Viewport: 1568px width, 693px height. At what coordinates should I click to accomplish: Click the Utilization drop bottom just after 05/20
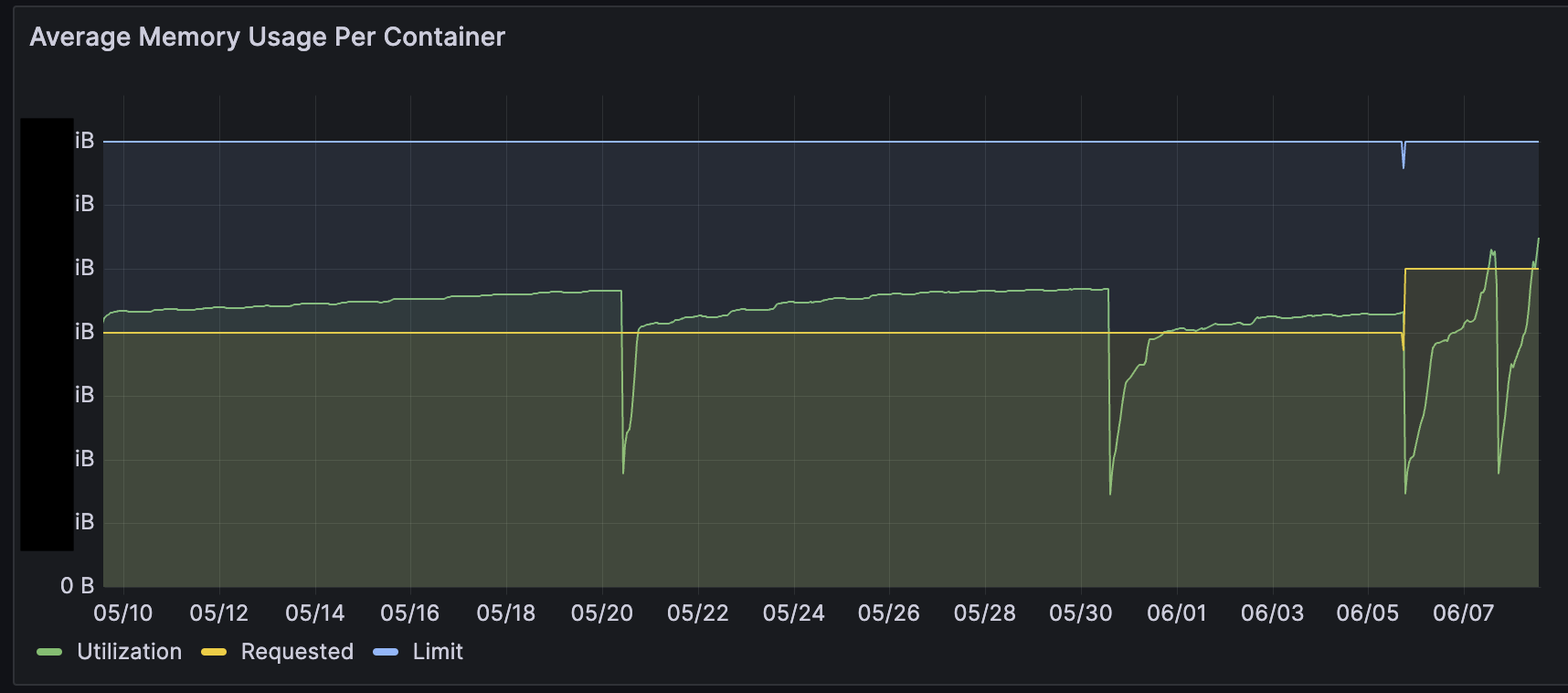[x=623, y=471]
